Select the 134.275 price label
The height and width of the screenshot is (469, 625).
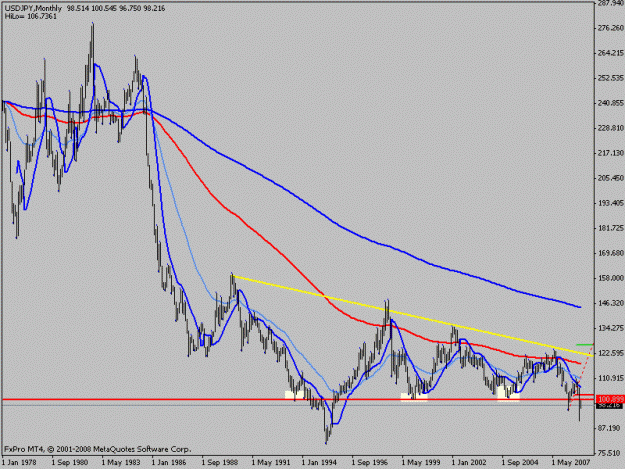tap(611, 328)
